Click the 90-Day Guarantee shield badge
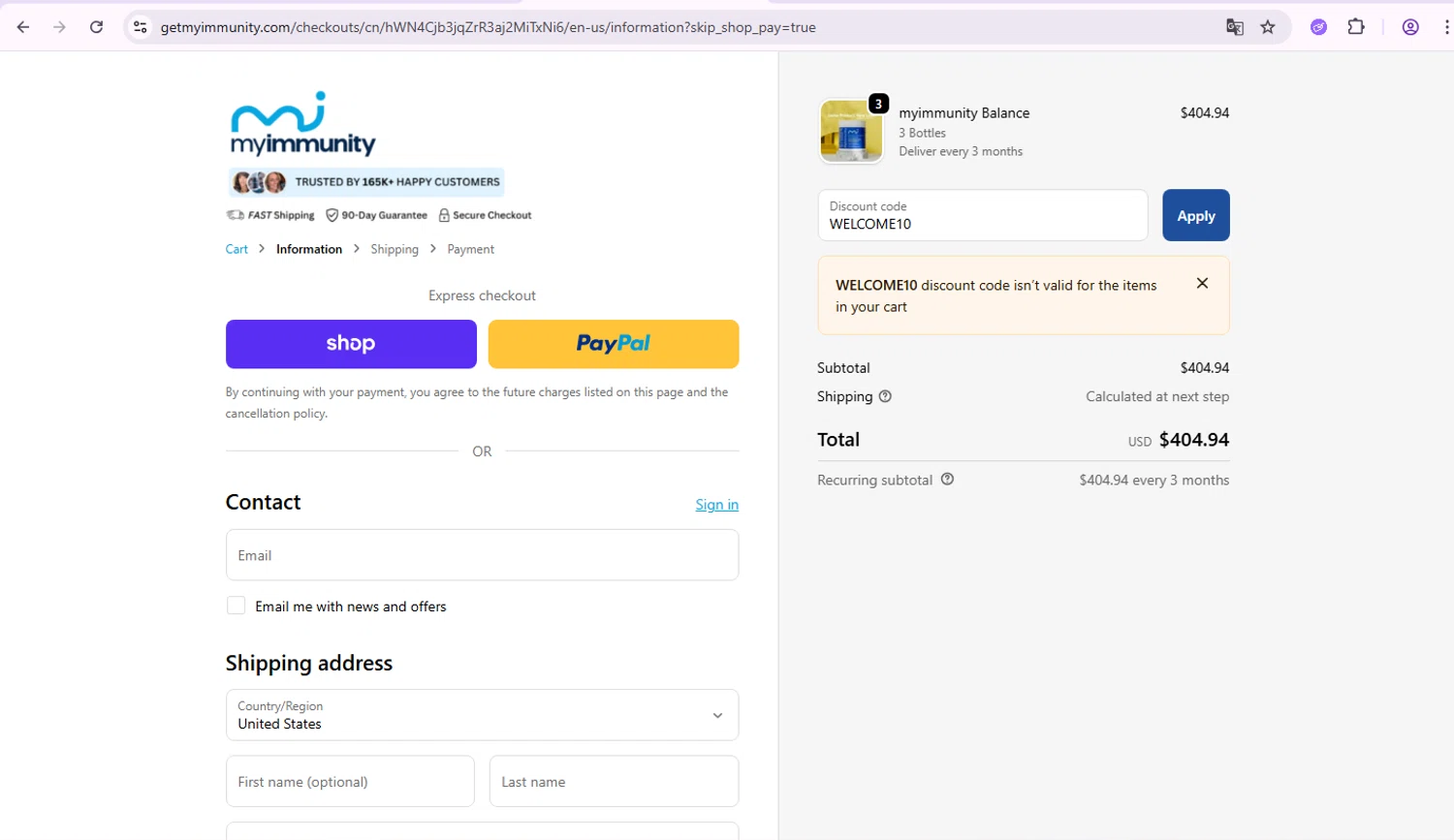The height and width of the screenshot is (840, 1454). [x=376, y=215]
